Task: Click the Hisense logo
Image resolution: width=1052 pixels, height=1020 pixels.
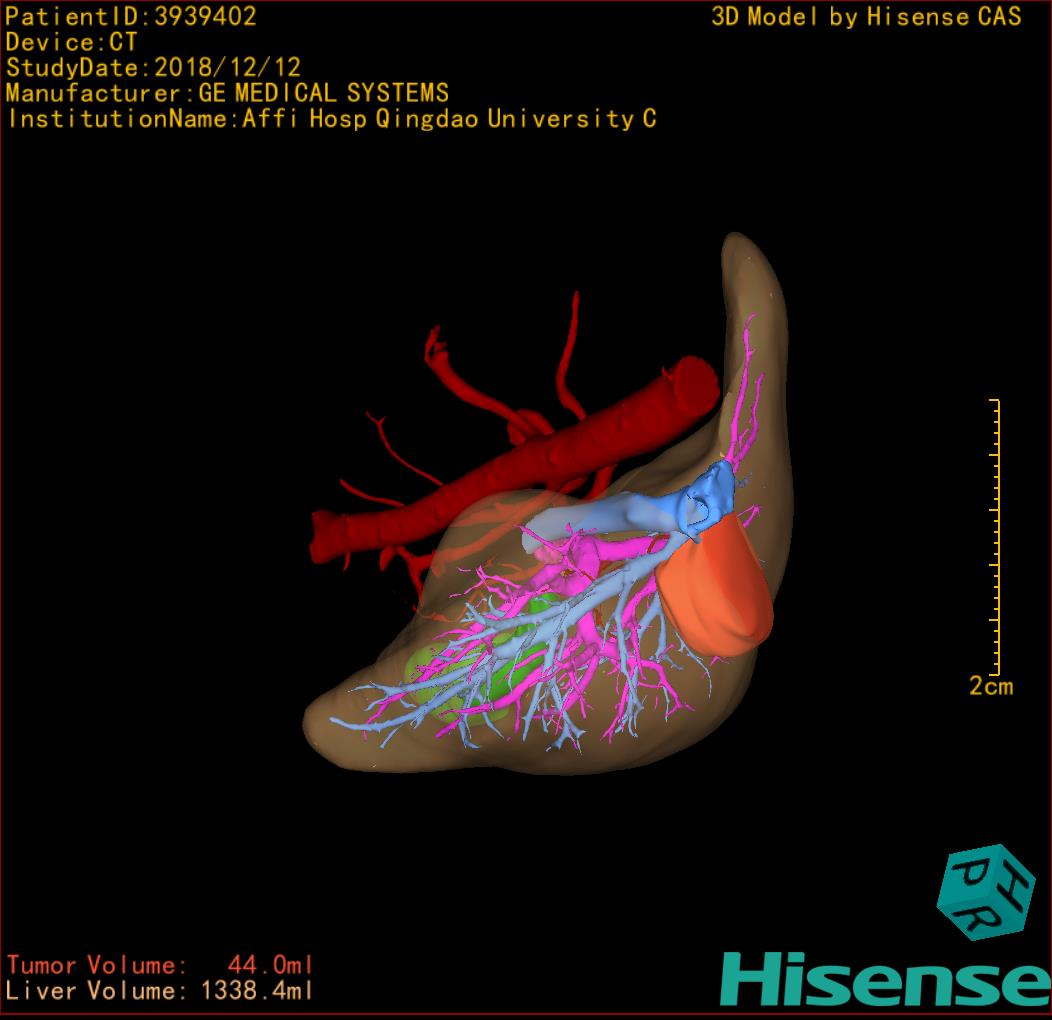Action: 886,978
